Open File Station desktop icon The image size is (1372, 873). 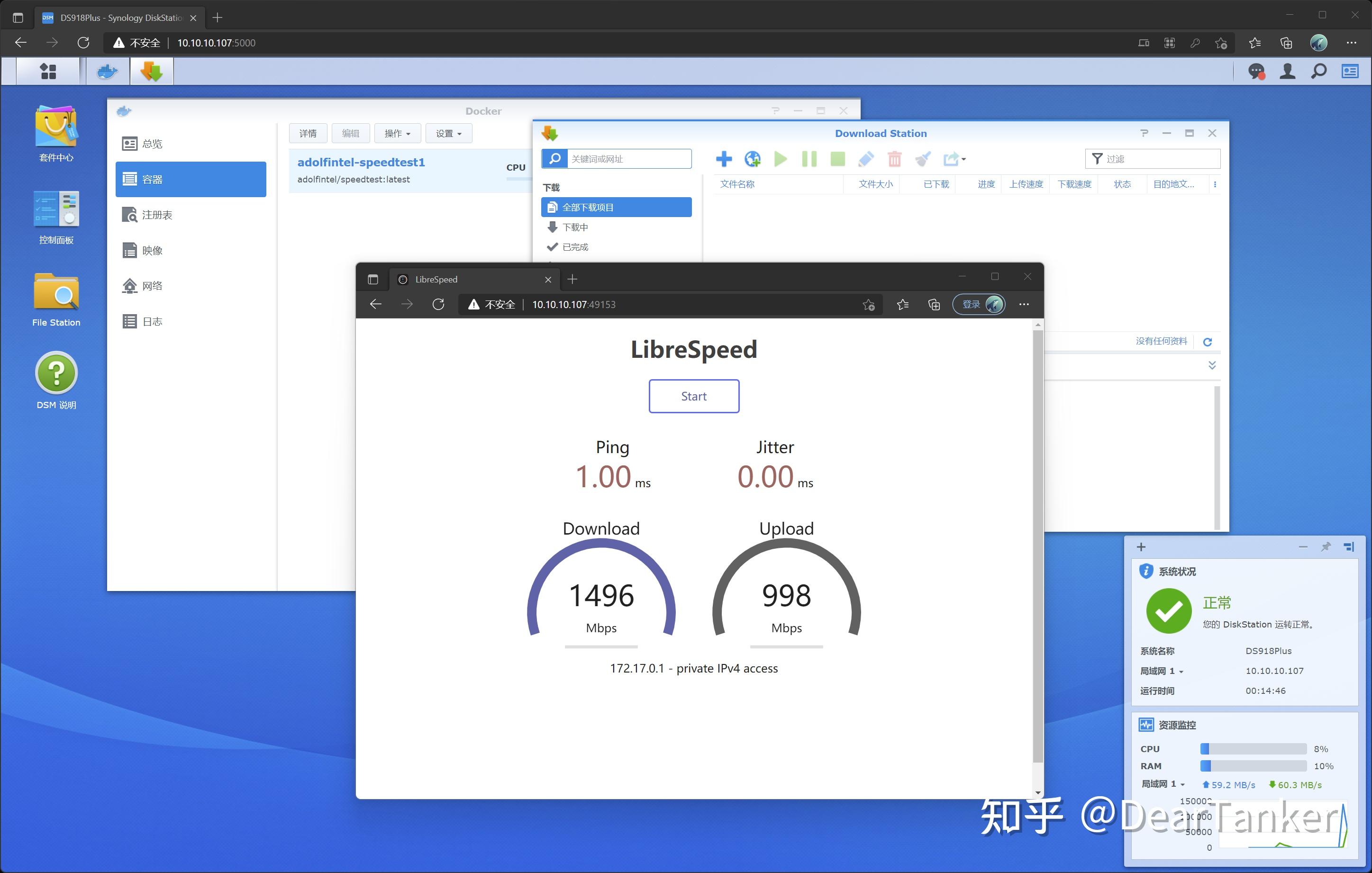coord(56,300)
